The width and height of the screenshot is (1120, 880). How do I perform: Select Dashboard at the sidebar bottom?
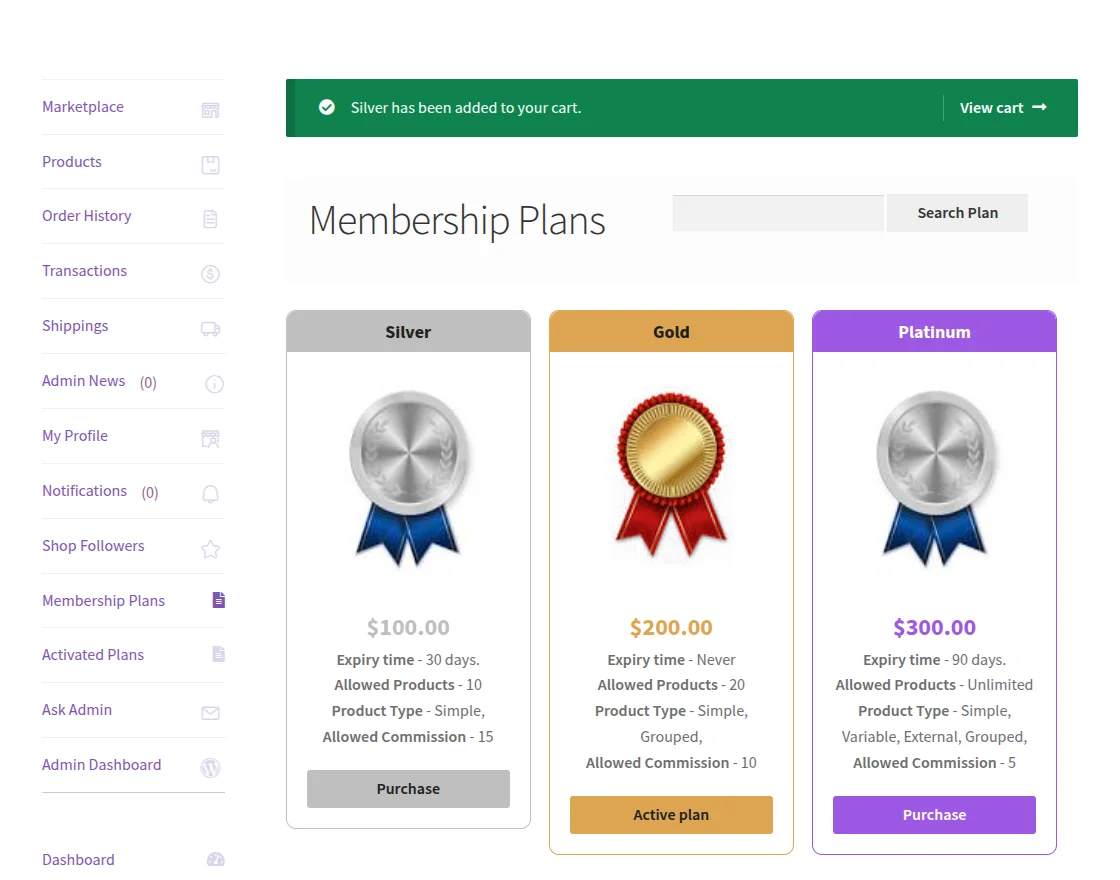click(x=78, y=860)
